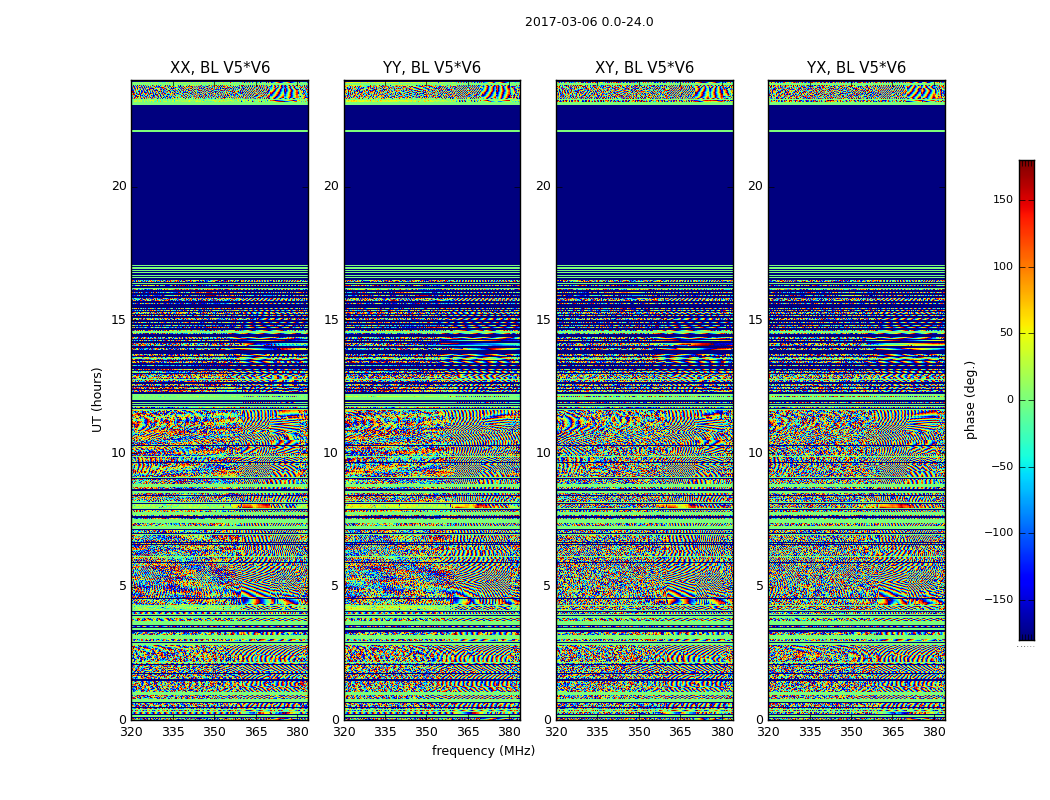Click the "XY, BL V5*V6" panel title
The width and height of the screenshot is (1050, 800).
pyautogui.click(x=644, y=68)
